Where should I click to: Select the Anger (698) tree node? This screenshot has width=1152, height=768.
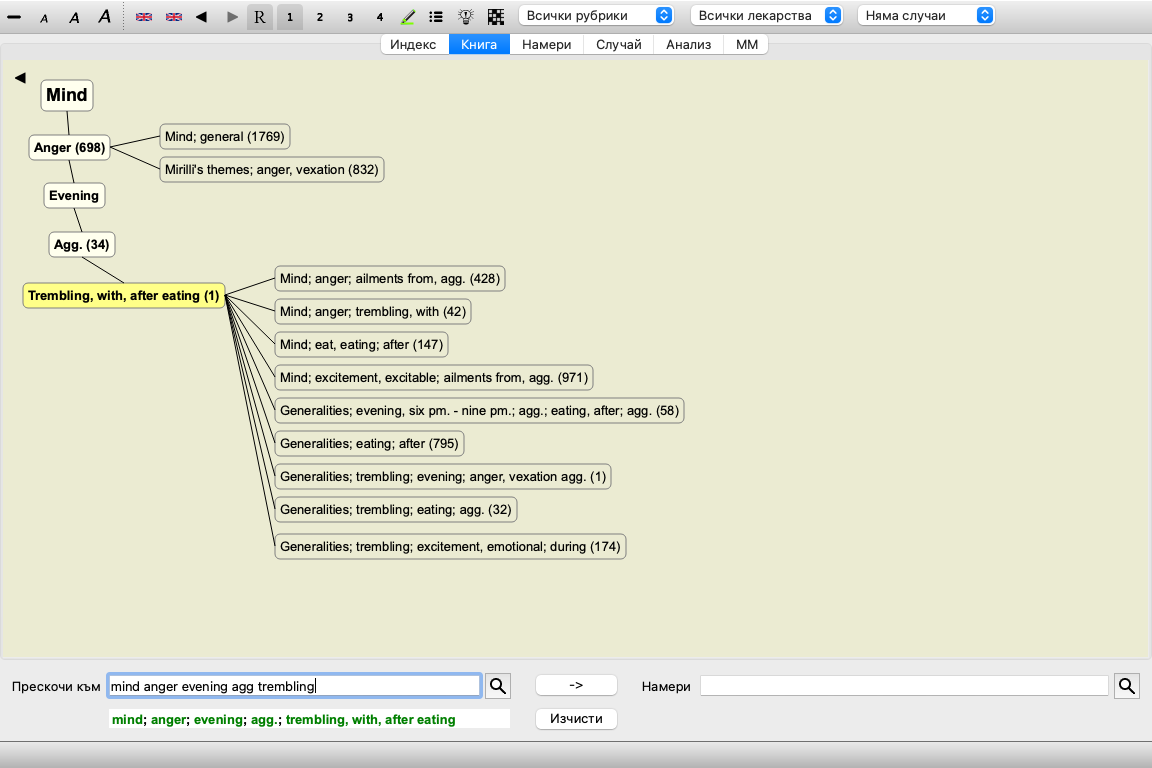point(69,148)
